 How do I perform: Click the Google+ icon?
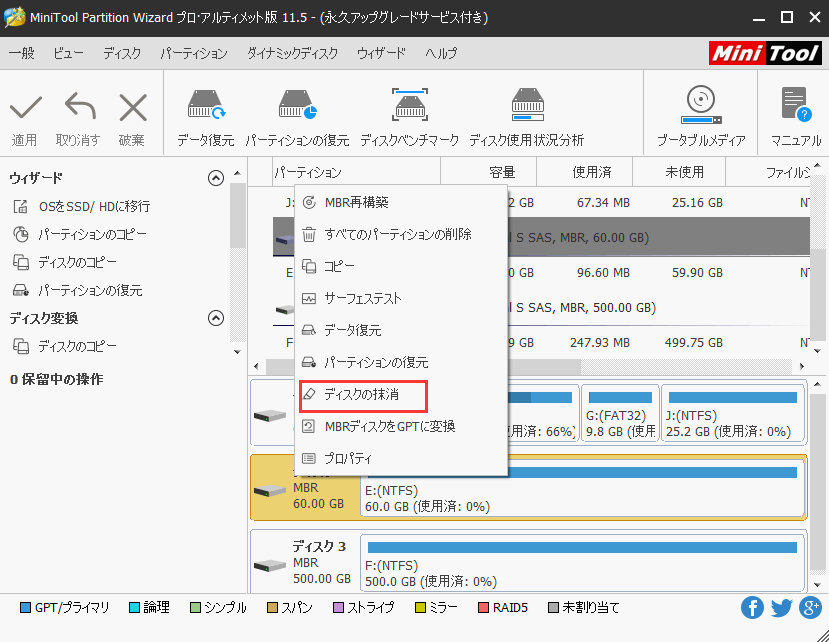pyautogui.click(x=809, y=607)
